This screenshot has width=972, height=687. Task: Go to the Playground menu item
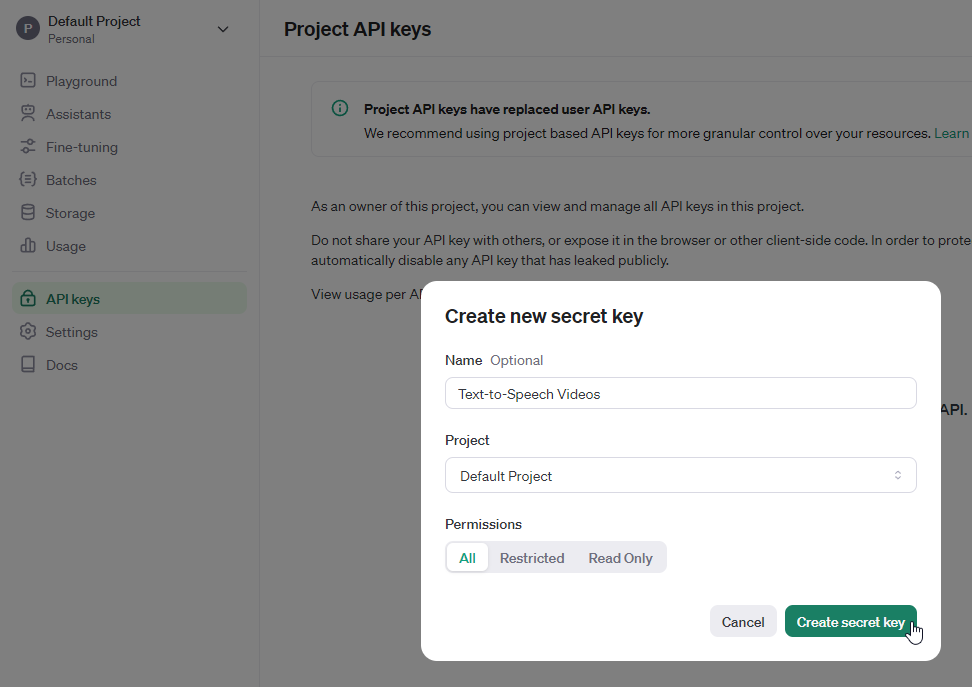tap(81, 81)
